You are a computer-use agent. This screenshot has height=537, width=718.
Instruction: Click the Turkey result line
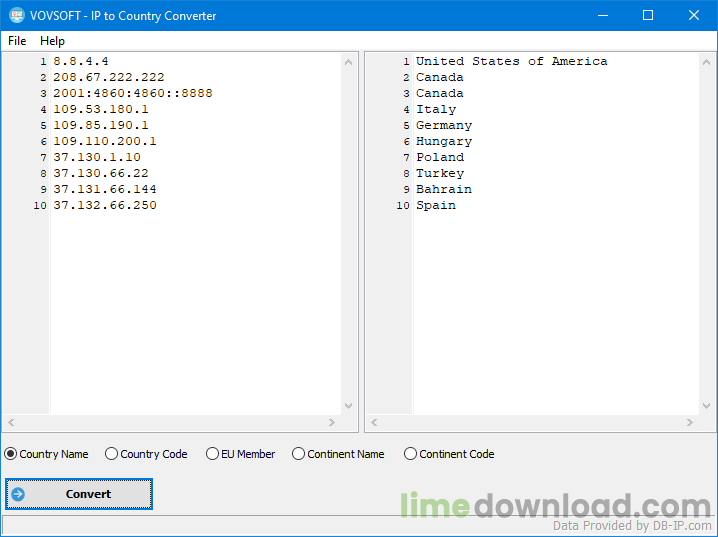[440, 174]
